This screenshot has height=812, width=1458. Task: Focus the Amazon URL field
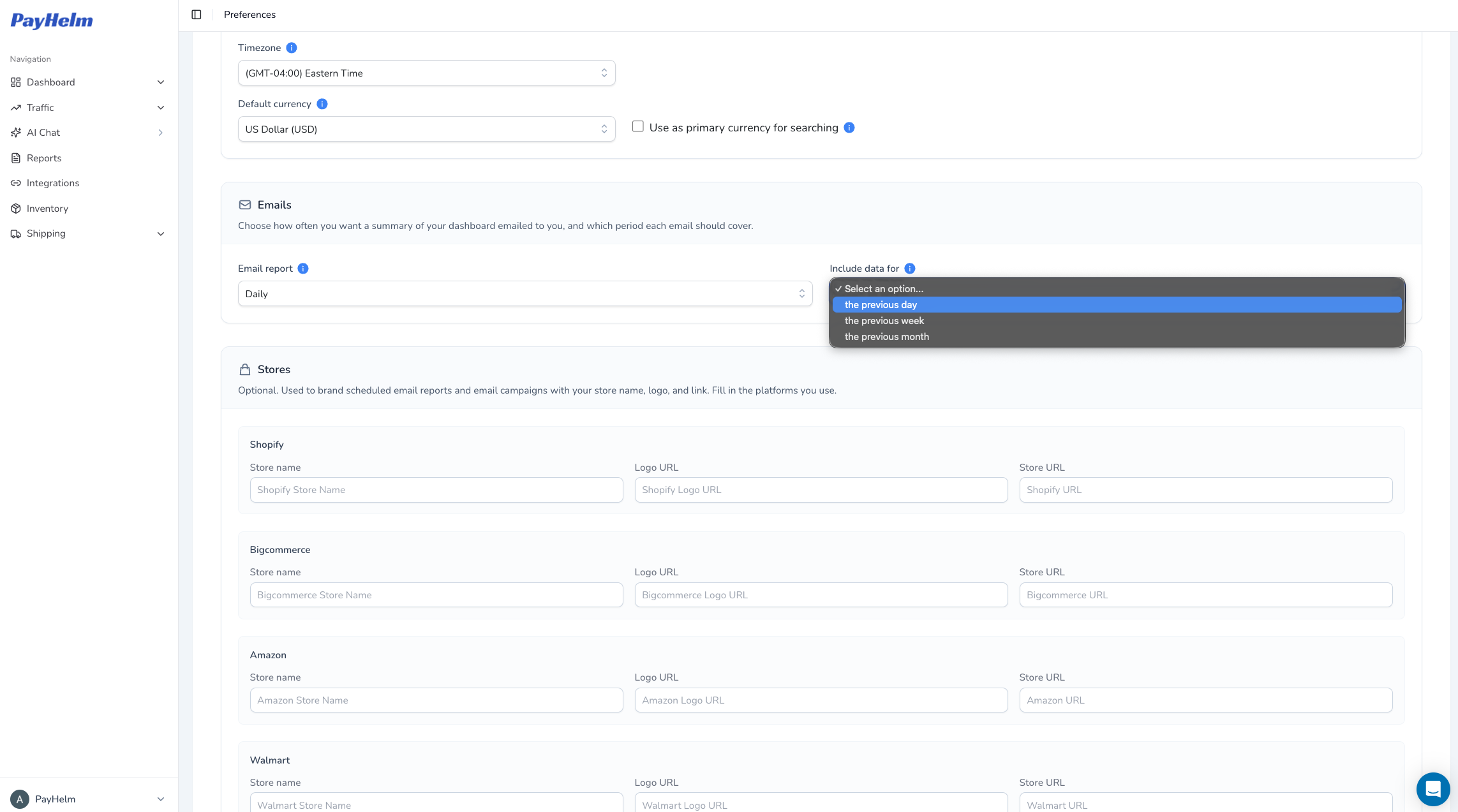1206,700
